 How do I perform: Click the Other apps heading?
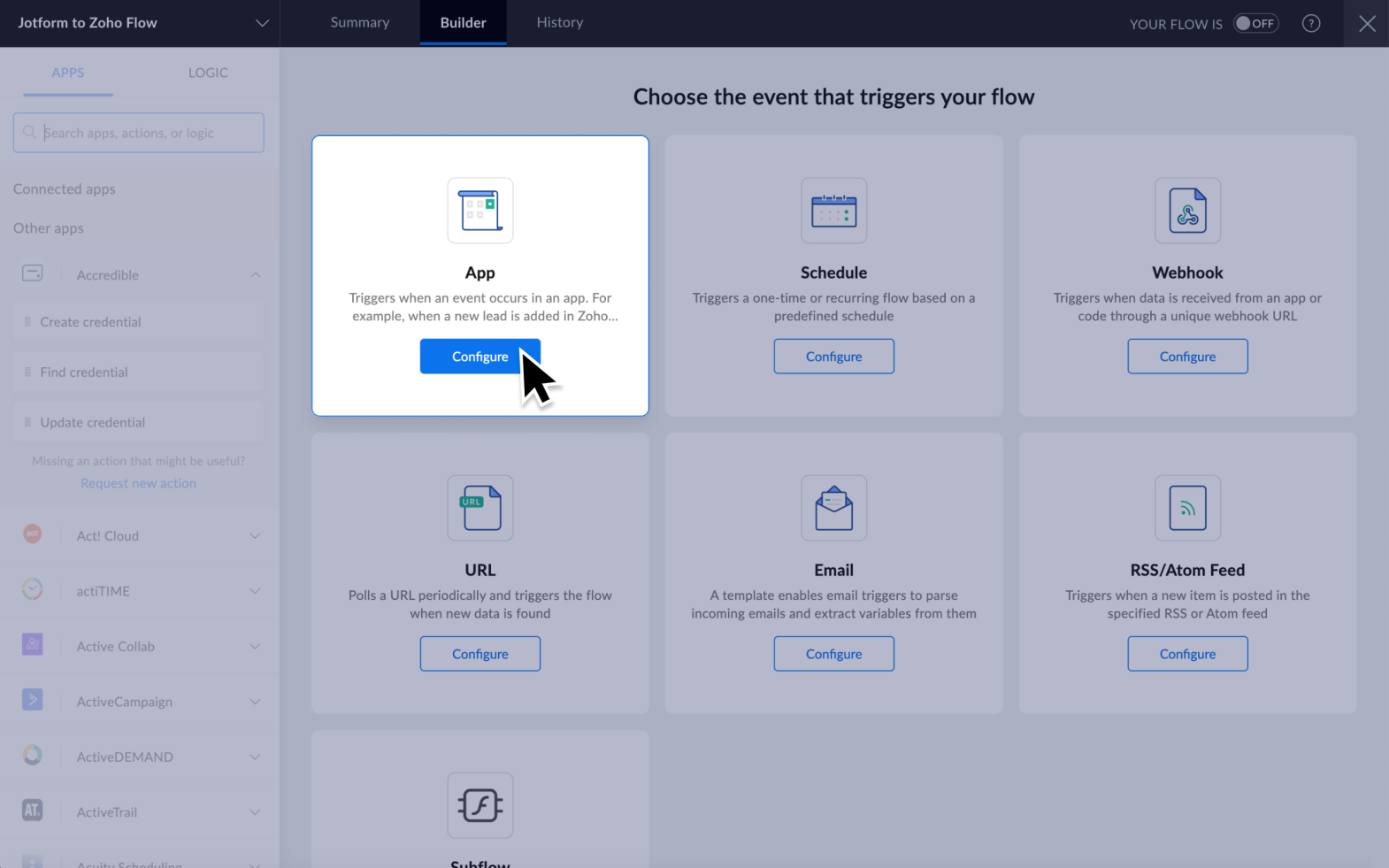[49, 228]
